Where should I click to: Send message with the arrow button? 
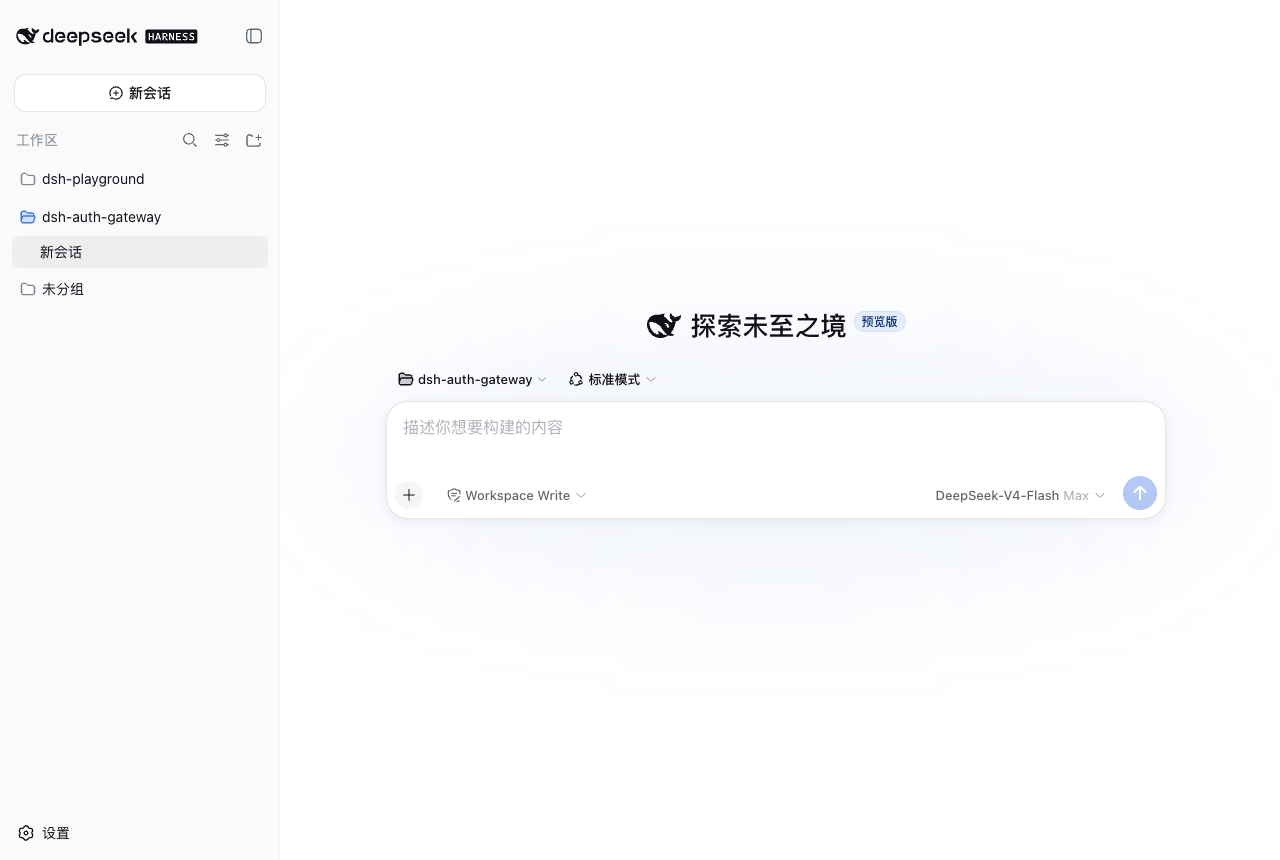click(1140, 493)
